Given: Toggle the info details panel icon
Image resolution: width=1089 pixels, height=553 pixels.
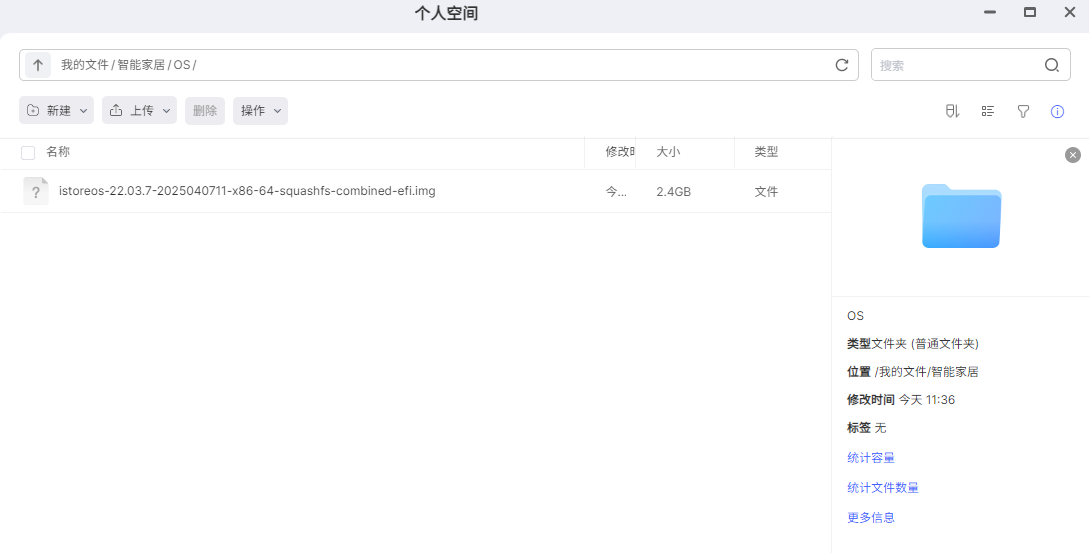Looking at the screenshot, I should pos(1057,111).
